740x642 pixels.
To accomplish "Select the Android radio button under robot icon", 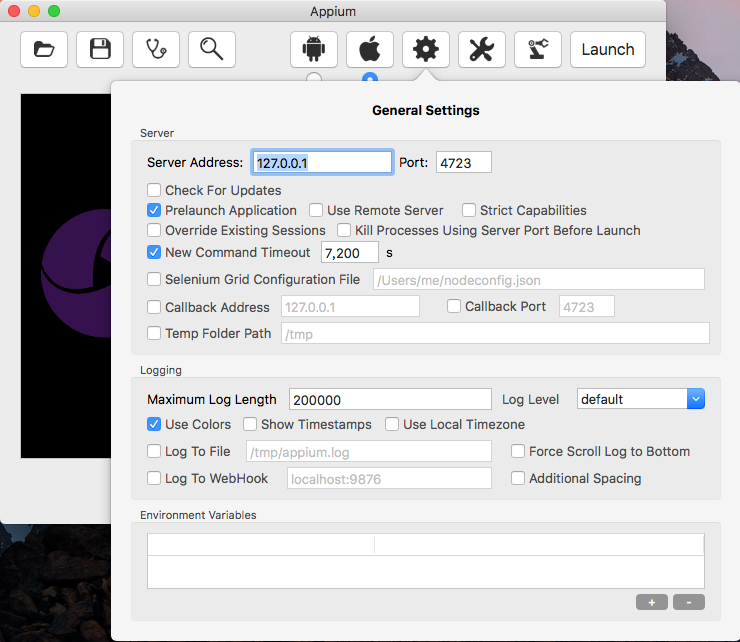I will pos(314,77).
